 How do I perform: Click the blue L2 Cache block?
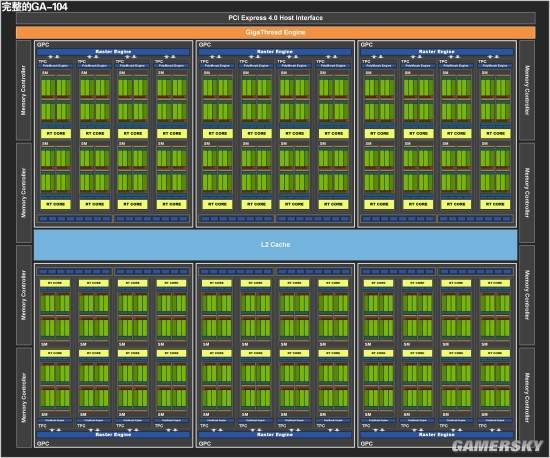tap(276, 244)
